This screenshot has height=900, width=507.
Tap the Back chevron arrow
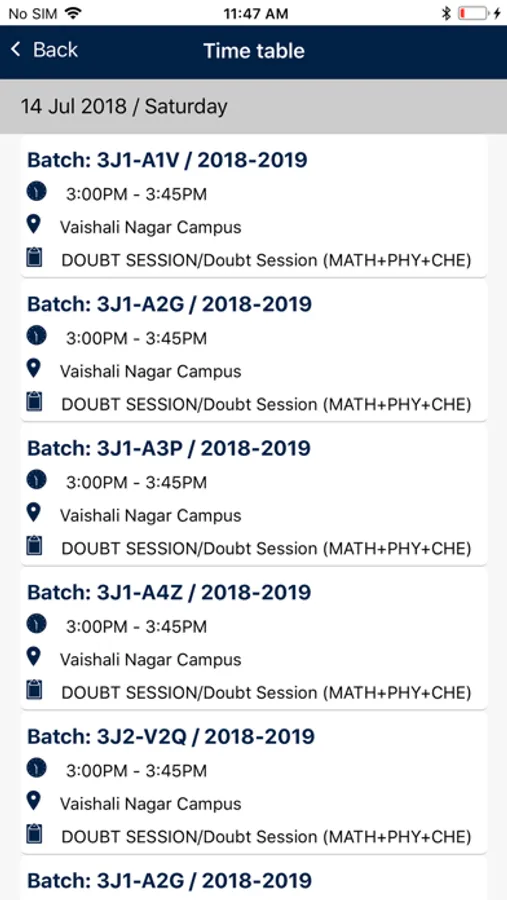(16, 50)
